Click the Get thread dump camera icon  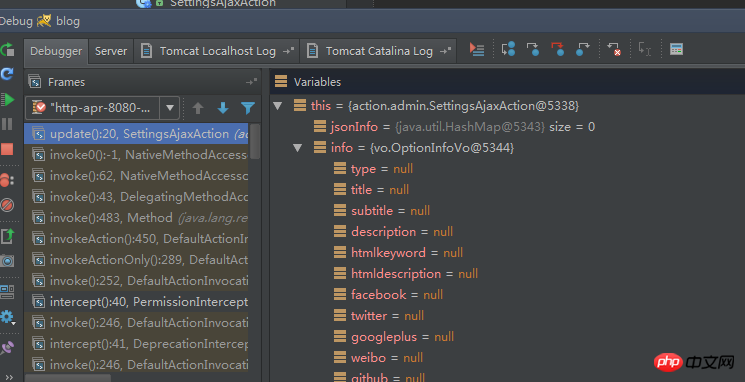pos(7,260)
